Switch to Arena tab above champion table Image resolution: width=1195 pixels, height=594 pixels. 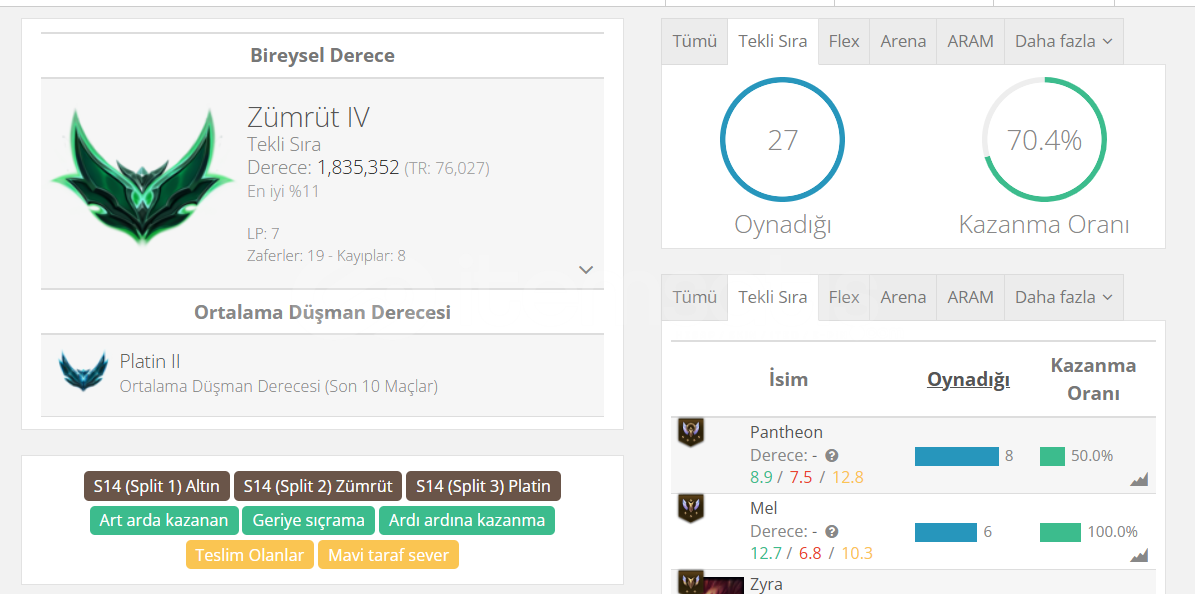(903, 297)
